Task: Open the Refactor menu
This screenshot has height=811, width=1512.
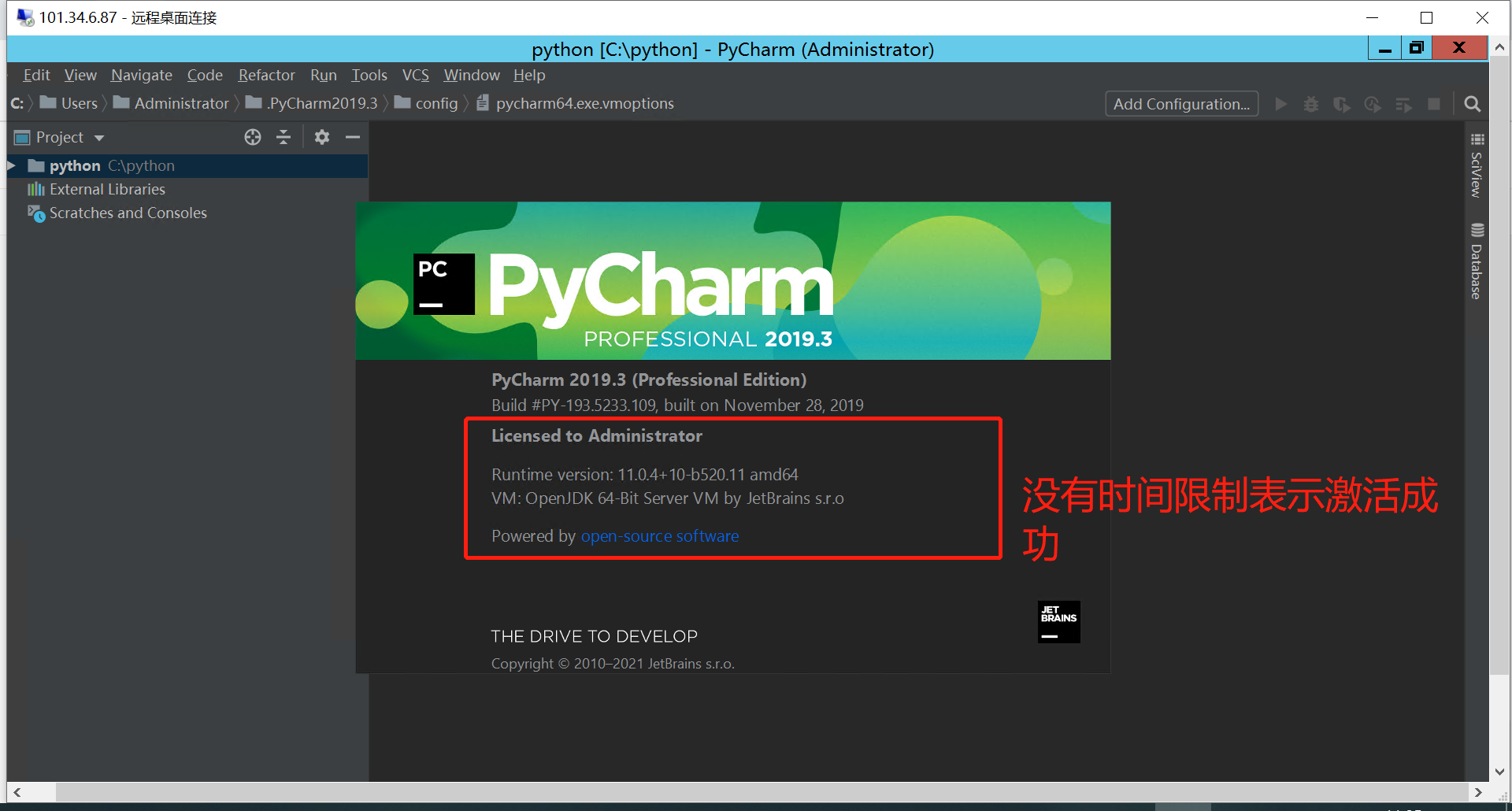Action: 266,75
